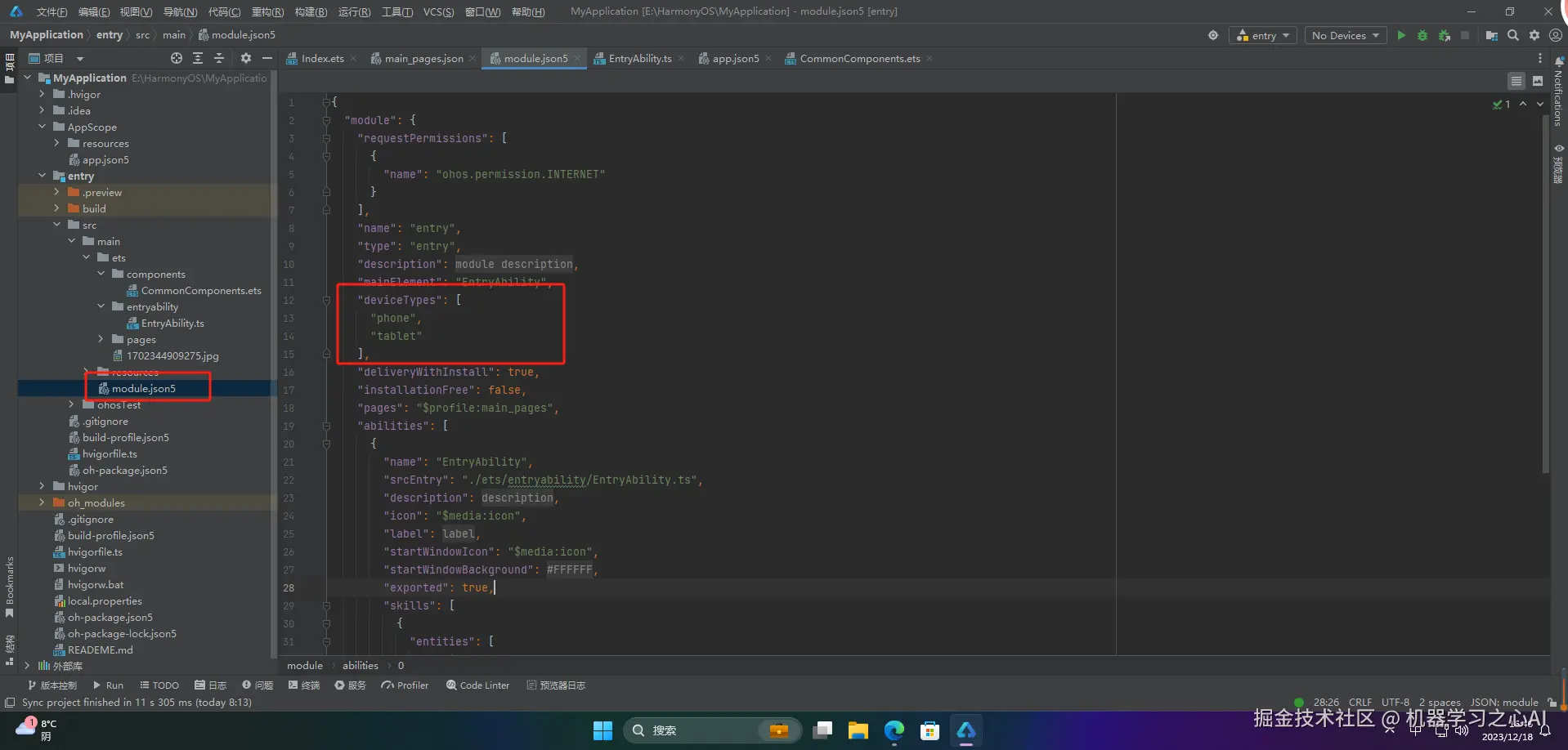The width and height of the screenshot is (1568, 750).
Task: Toggle the fold marker on the "requestPermissions" line
Action: coord(326,138)
